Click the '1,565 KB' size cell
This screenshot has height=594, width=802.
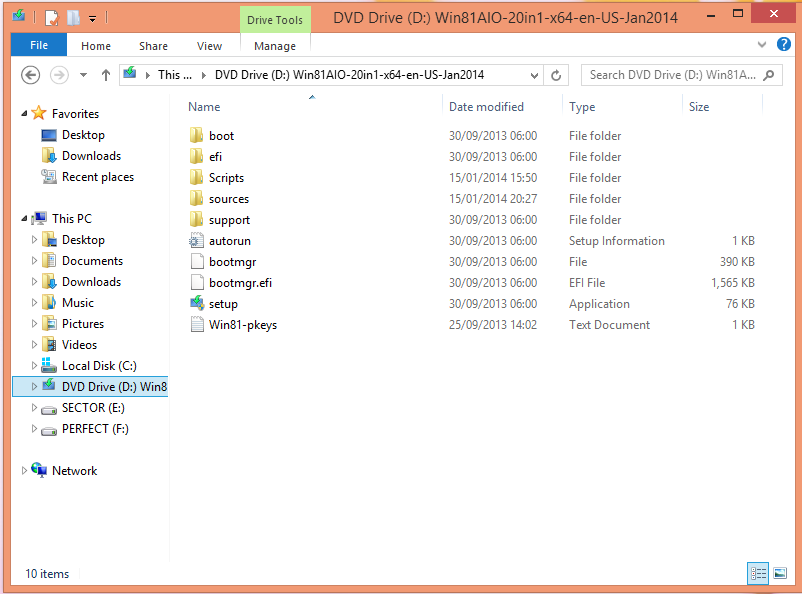732,283
